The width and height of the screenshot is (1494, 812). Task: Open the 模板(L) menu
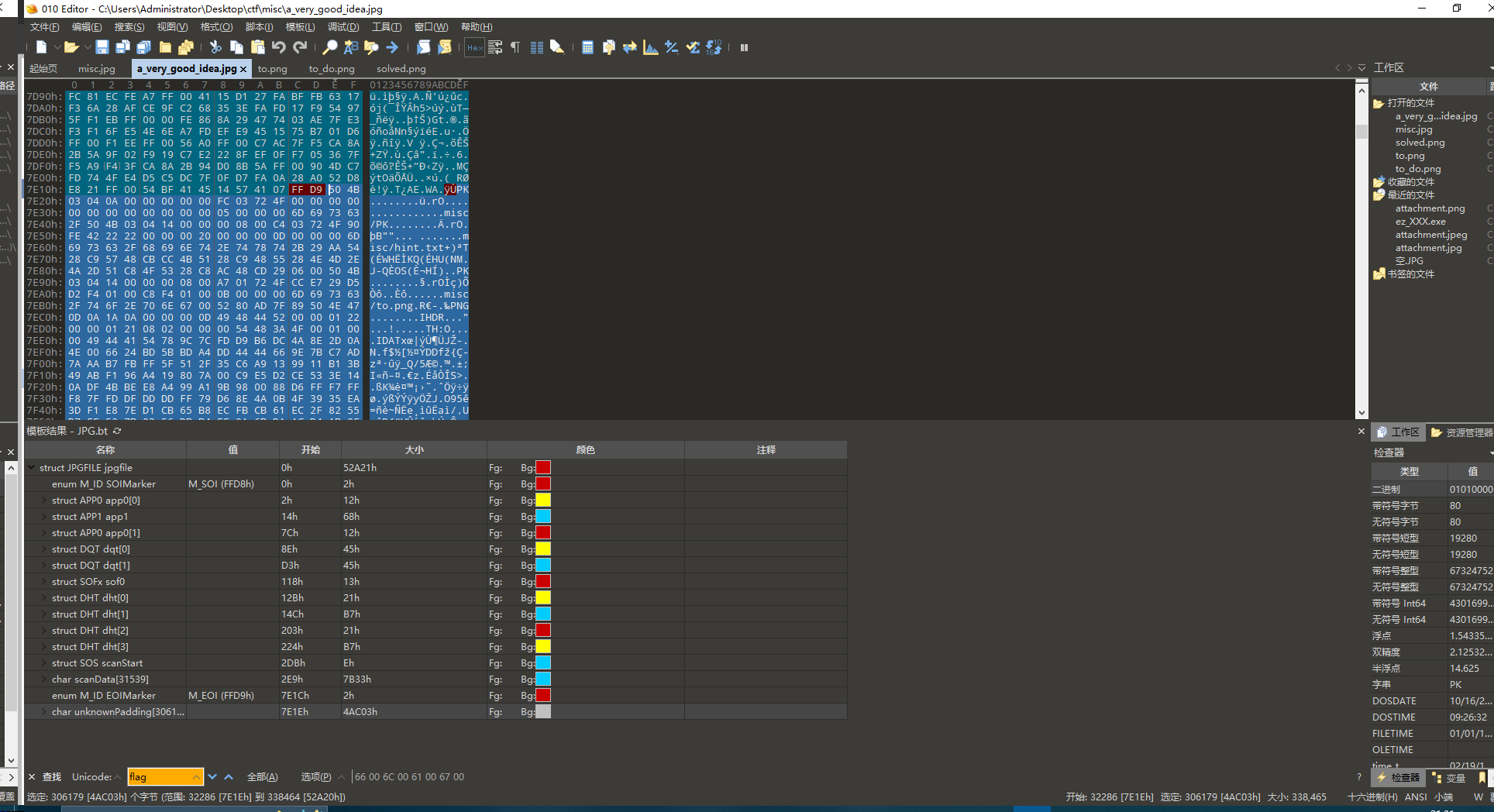point(299,26)
